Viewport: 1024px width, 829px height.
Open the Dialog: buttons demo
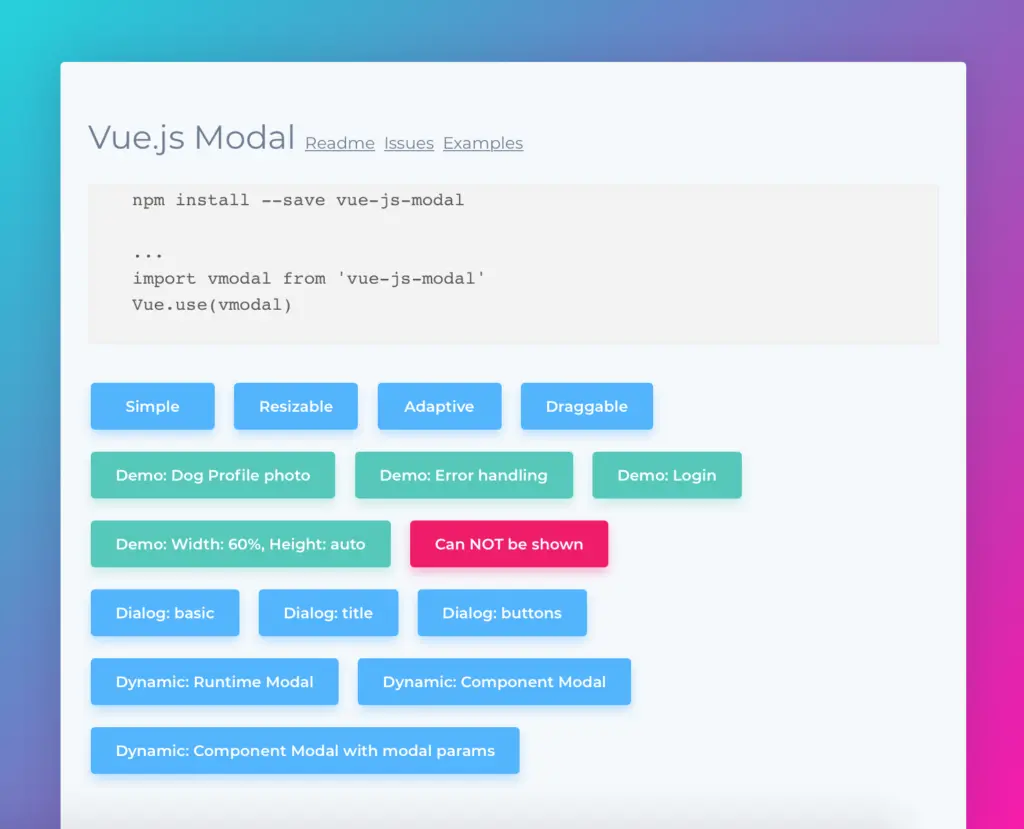502,613
